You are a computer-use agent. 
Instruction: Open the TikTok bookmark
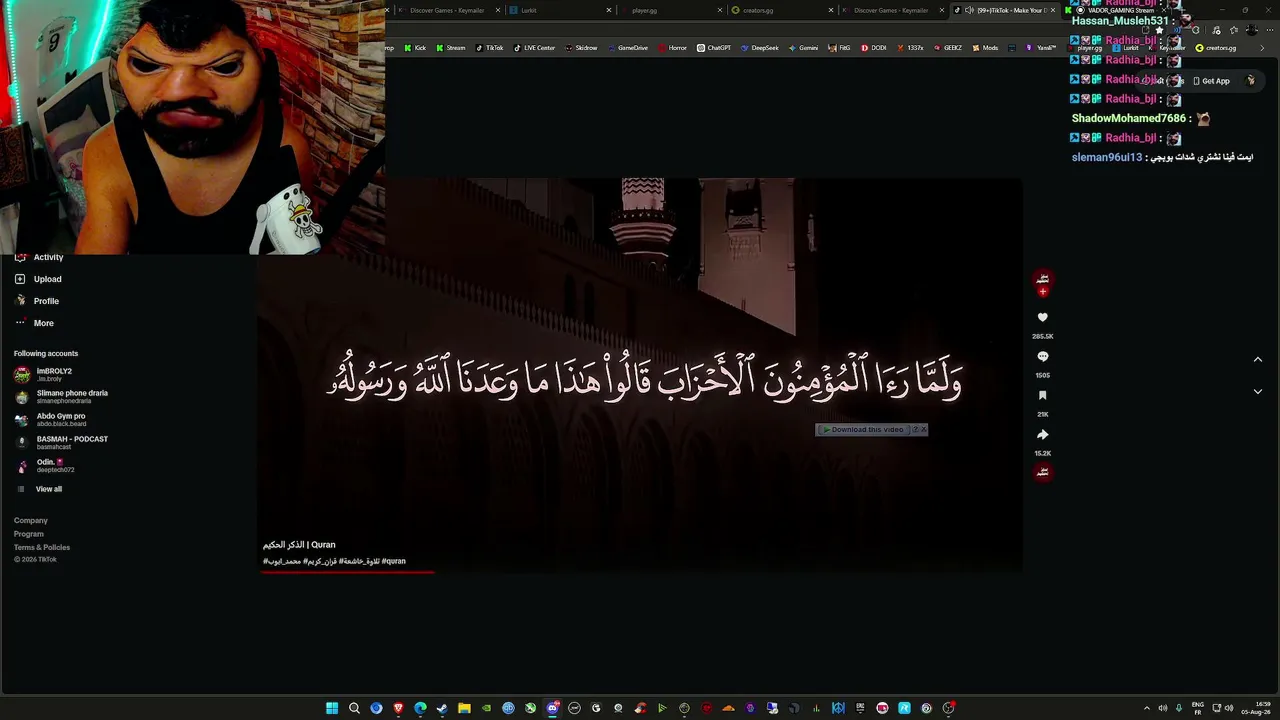pyautogui.click(x=489, y=48)
